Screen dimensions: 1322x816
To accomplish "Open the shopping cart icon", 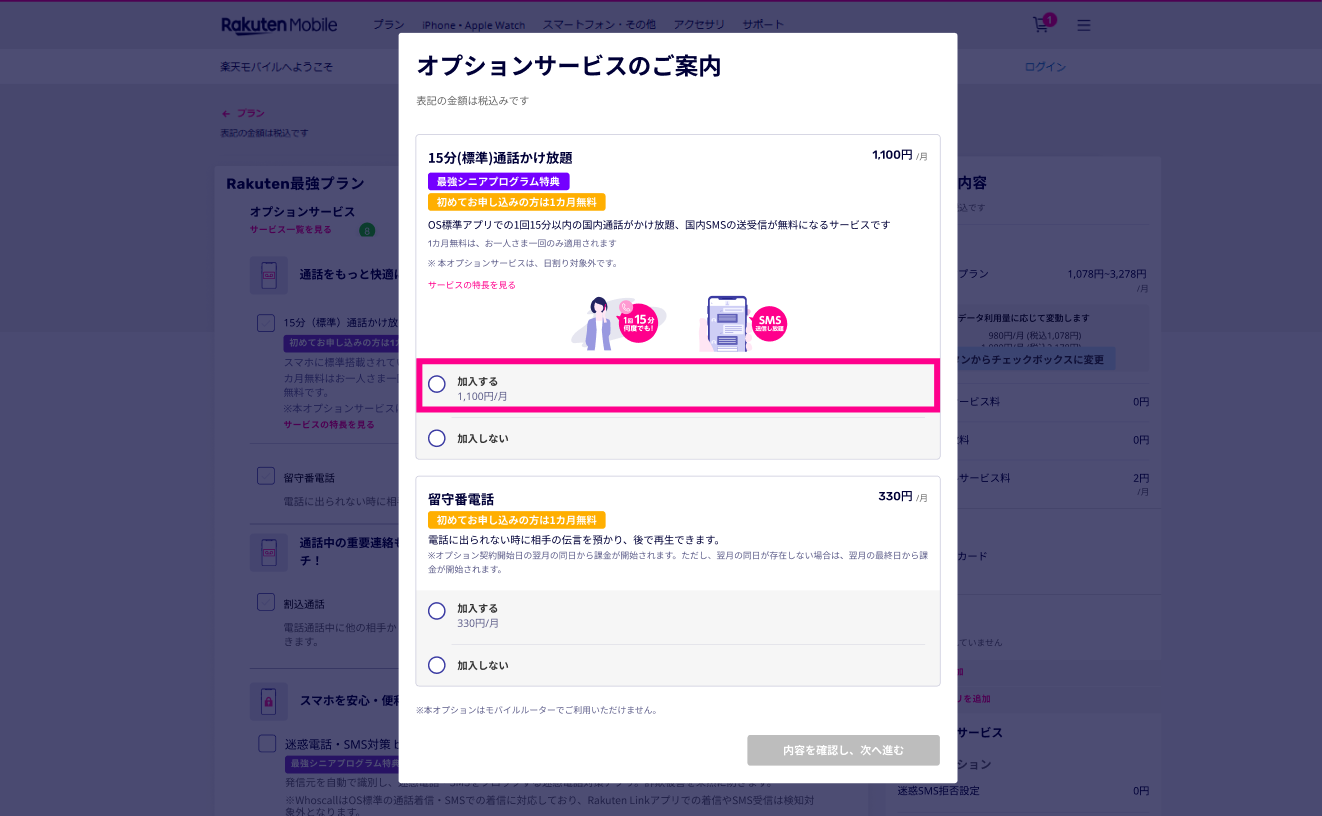I will (1042, 24).
